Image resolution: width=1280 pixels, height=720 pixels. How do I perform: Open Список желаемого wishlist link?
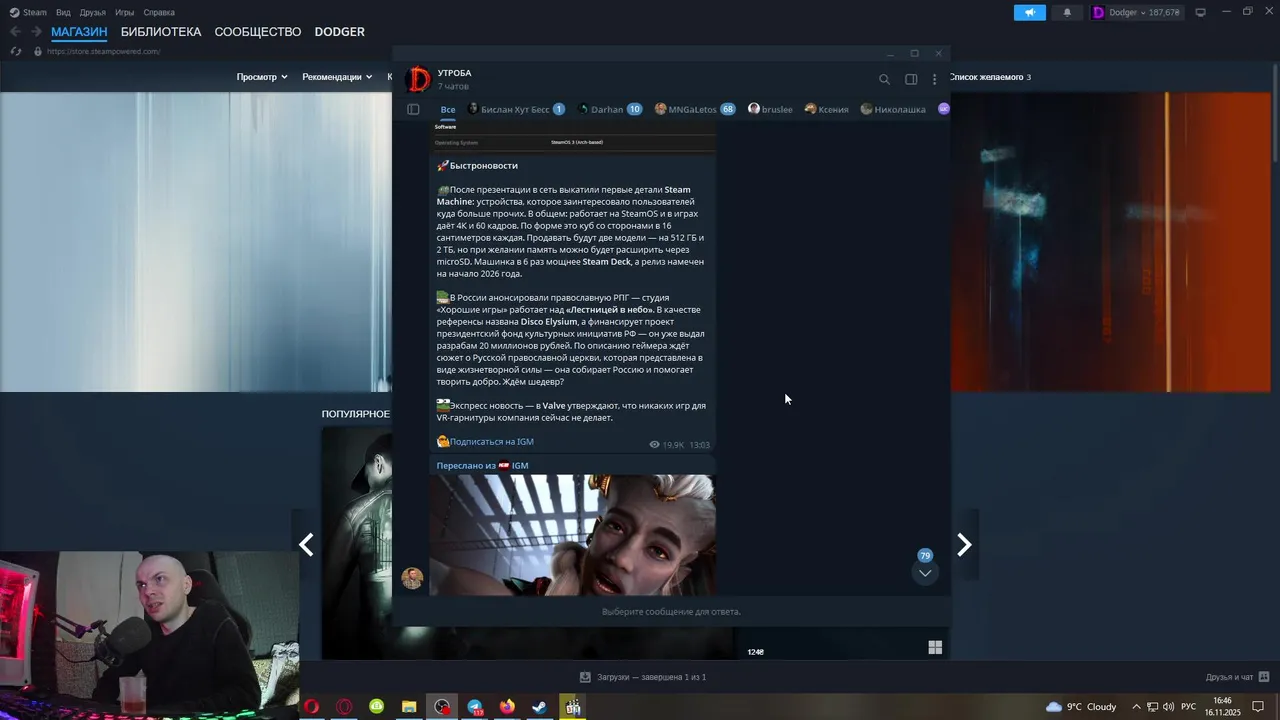[x=990, y=77]
